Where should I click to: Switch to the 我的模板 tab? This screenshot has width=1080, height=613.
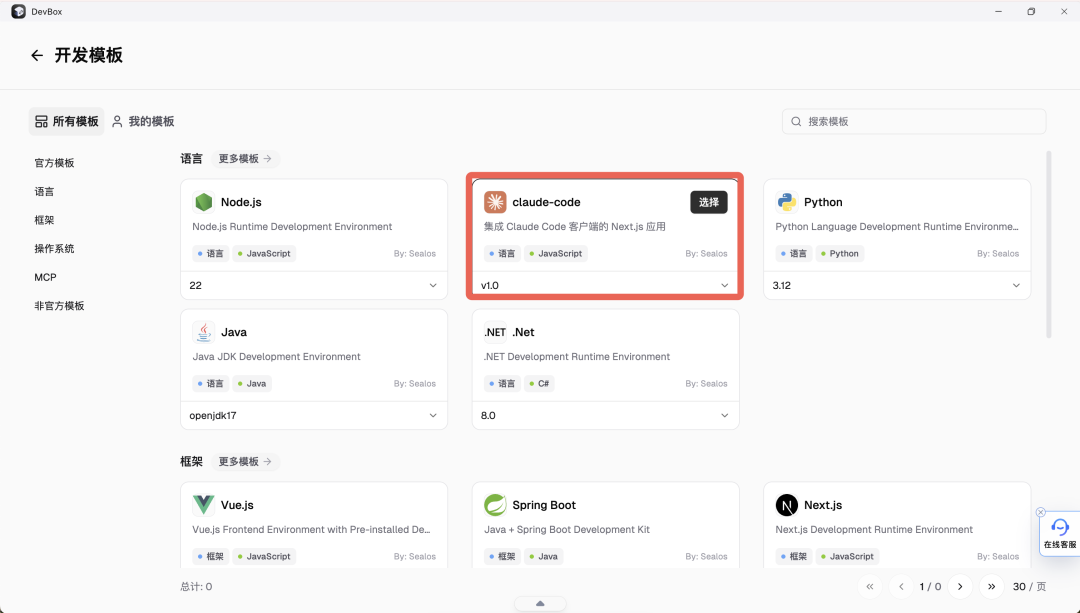pos(143,121)
